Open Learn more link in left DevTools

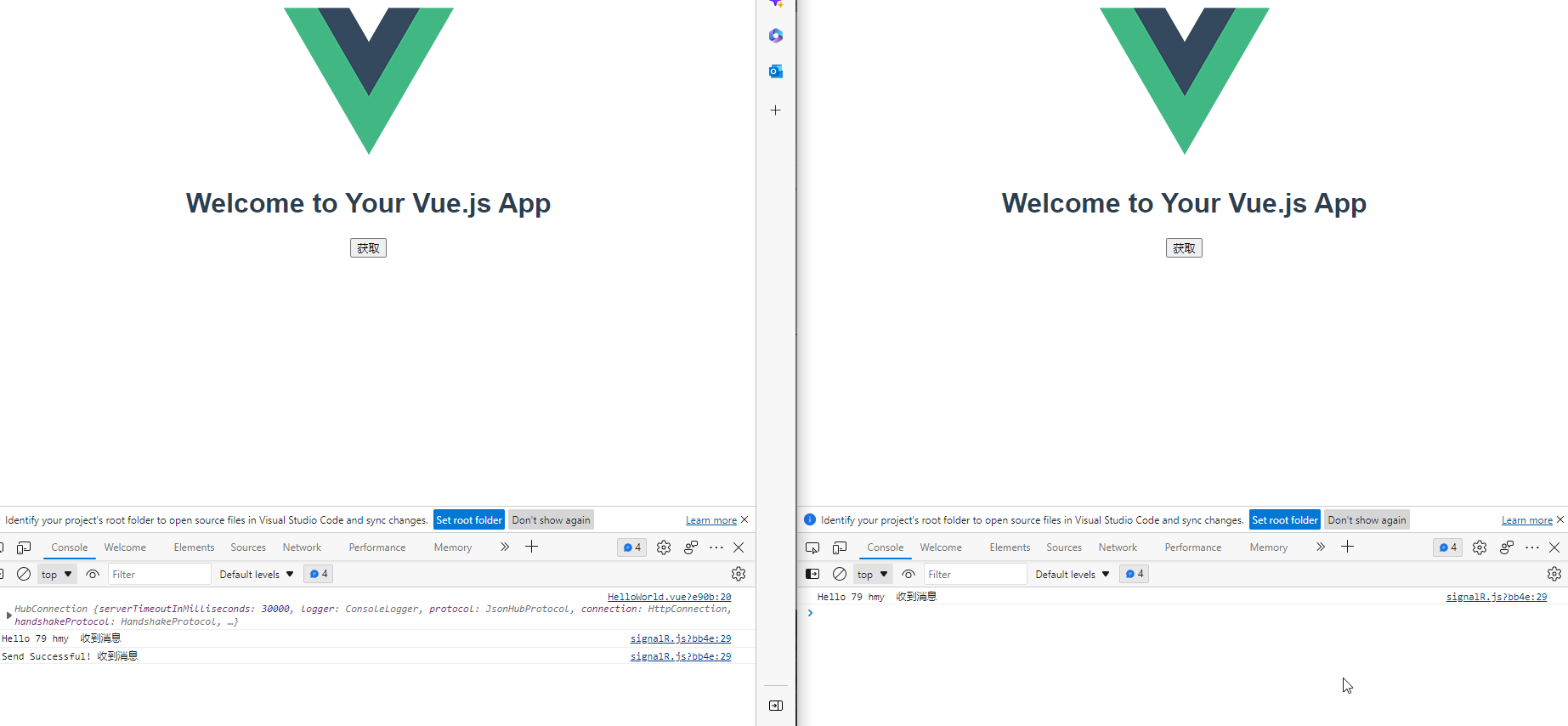pos(711,520)
